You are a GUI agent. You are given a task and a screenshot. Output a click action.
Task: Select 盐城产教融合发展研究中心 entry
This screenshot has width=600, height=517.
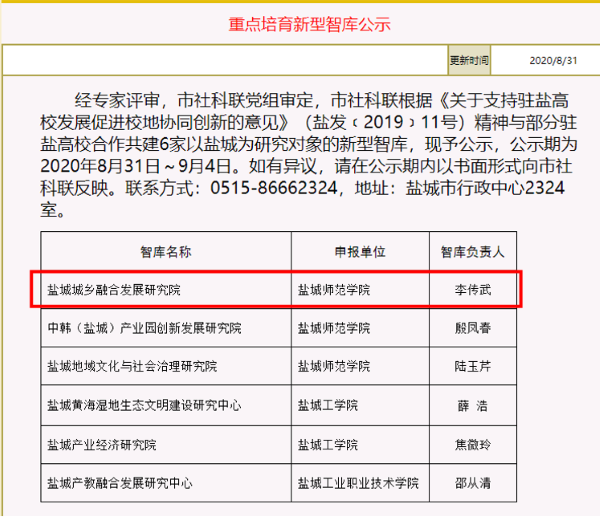pos(119,484)
